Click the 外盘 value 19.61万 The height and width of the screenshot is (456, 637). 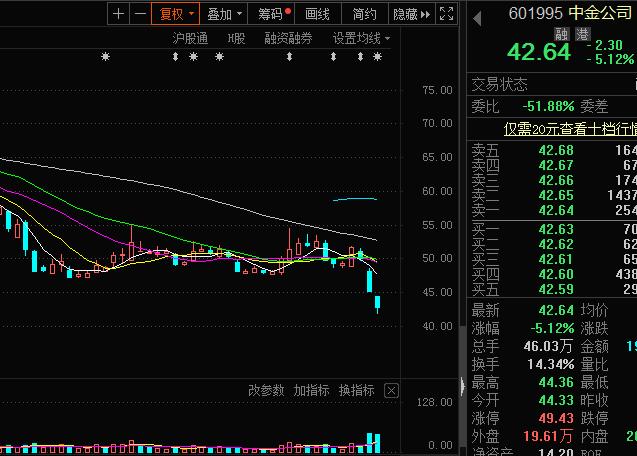[x=548, y=436]
